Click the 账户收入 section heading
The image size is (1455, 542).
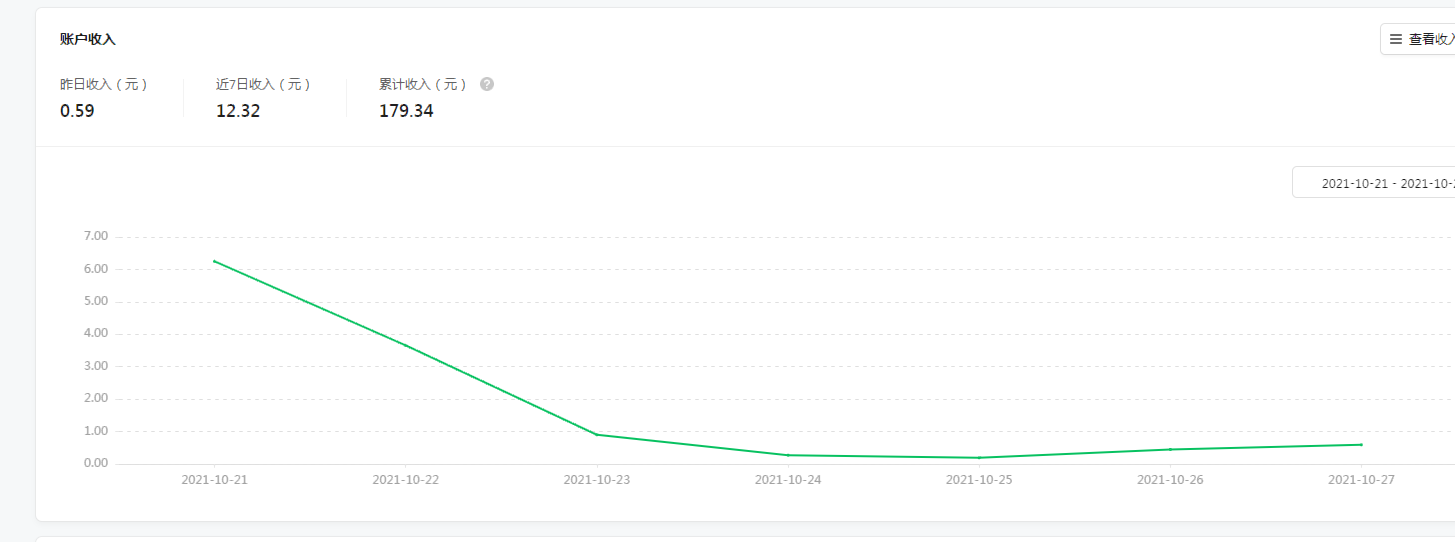pos(88,40)
